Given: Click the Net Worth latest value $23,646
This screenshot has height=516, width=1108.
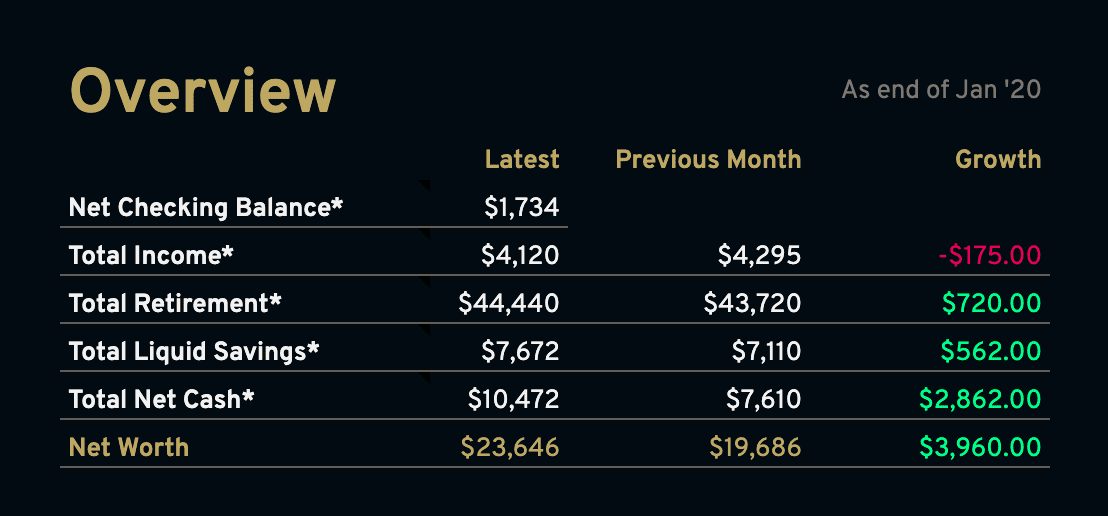Looking at the screenshot, I should [510, 447].
